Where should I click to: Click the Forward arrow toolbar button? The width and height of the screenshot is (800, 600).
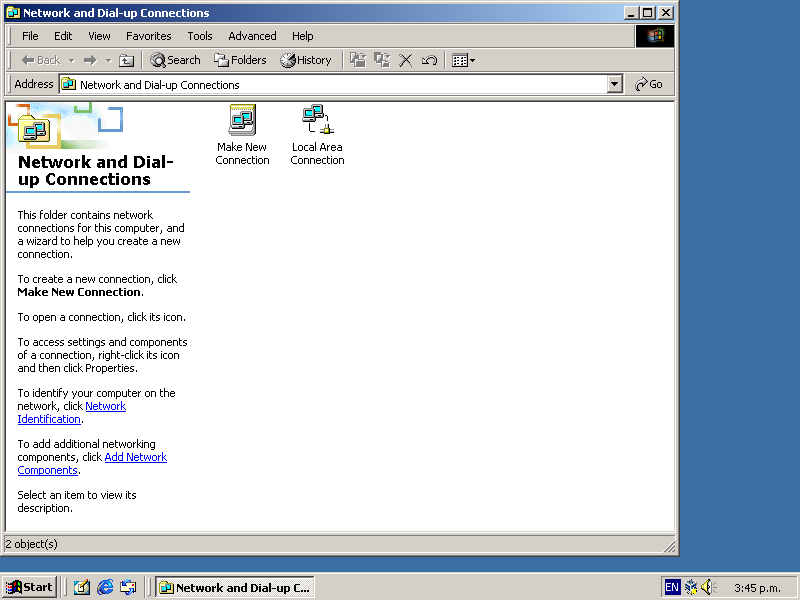90,60
